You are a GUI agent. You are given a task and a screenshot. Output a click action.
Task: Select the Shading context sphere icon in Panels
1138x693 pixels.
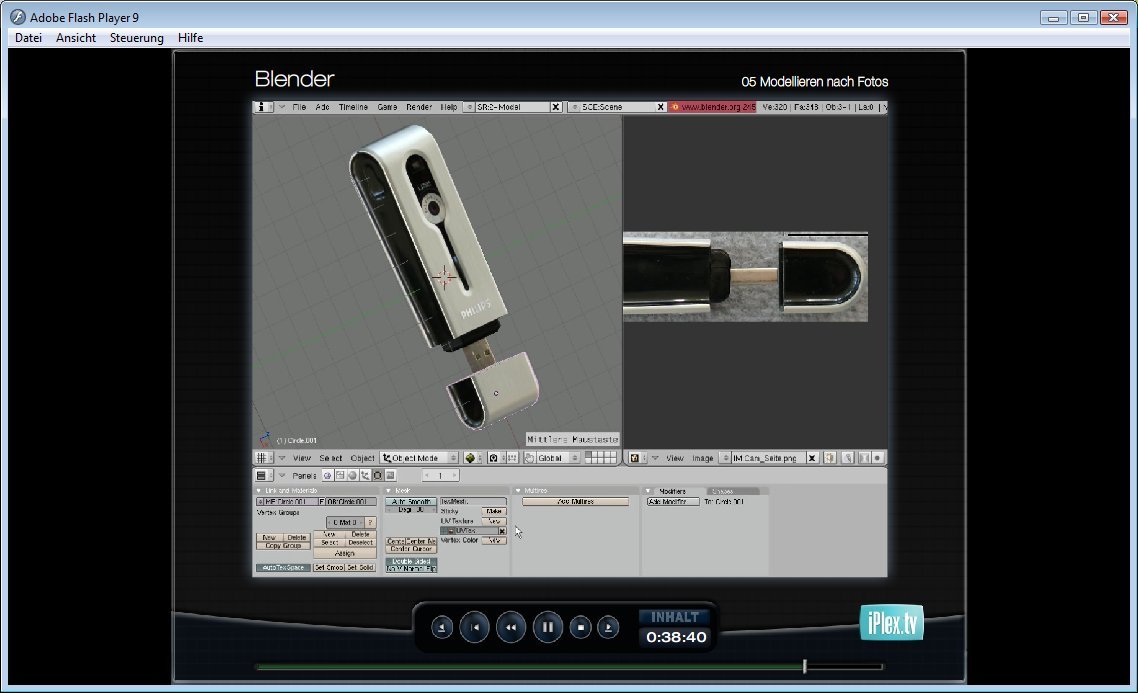(x=352, y=475)
